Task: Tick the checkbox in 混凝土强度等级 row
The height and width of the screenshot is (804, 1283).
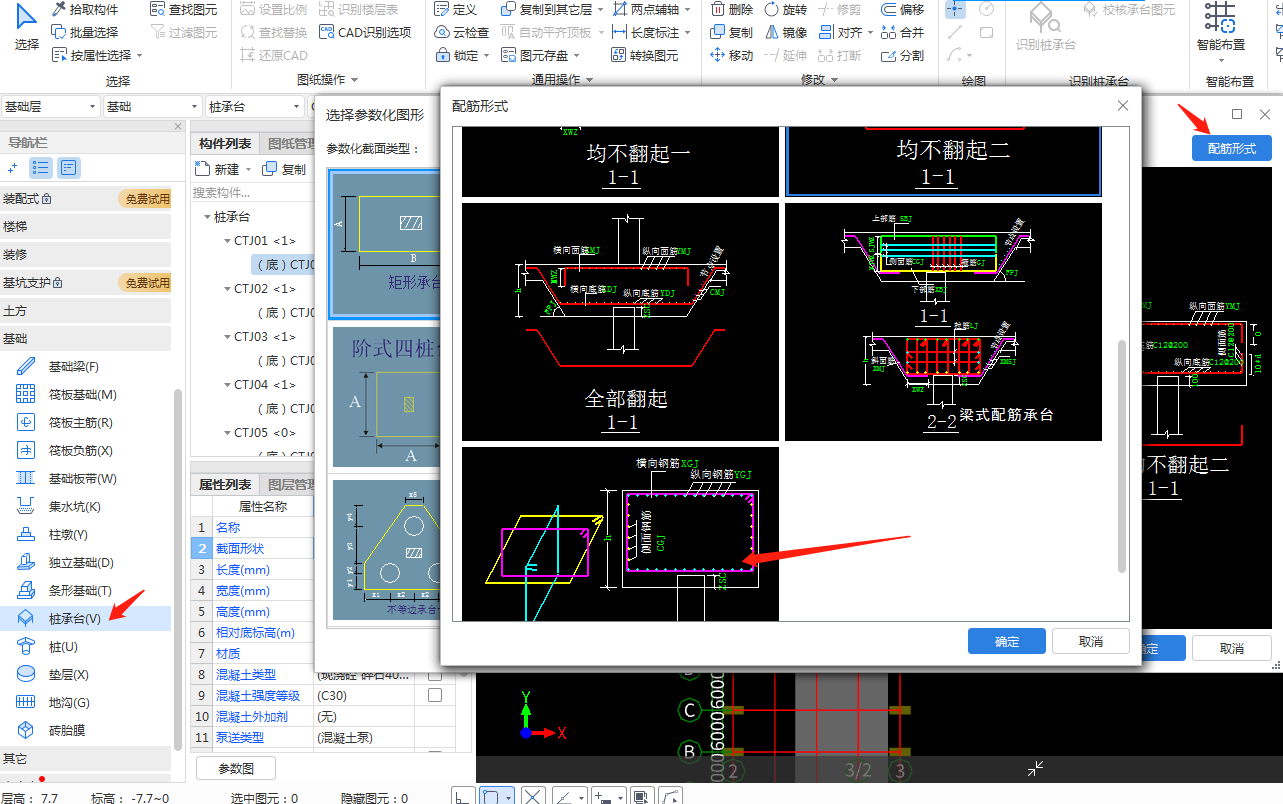Action: click(x=435, y=696)
